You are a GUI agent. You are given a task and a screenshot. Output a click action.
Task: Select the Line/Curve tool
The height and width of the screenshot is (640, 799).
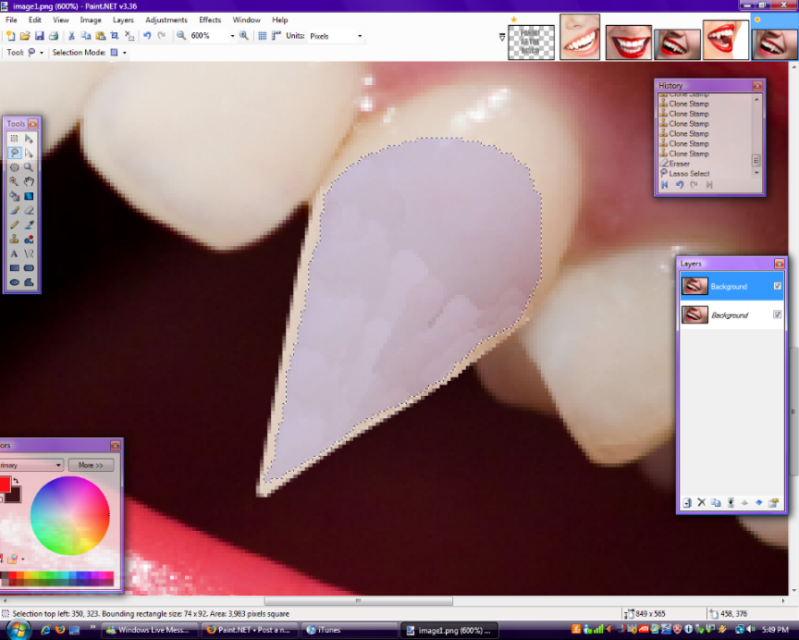pos(29,254)
